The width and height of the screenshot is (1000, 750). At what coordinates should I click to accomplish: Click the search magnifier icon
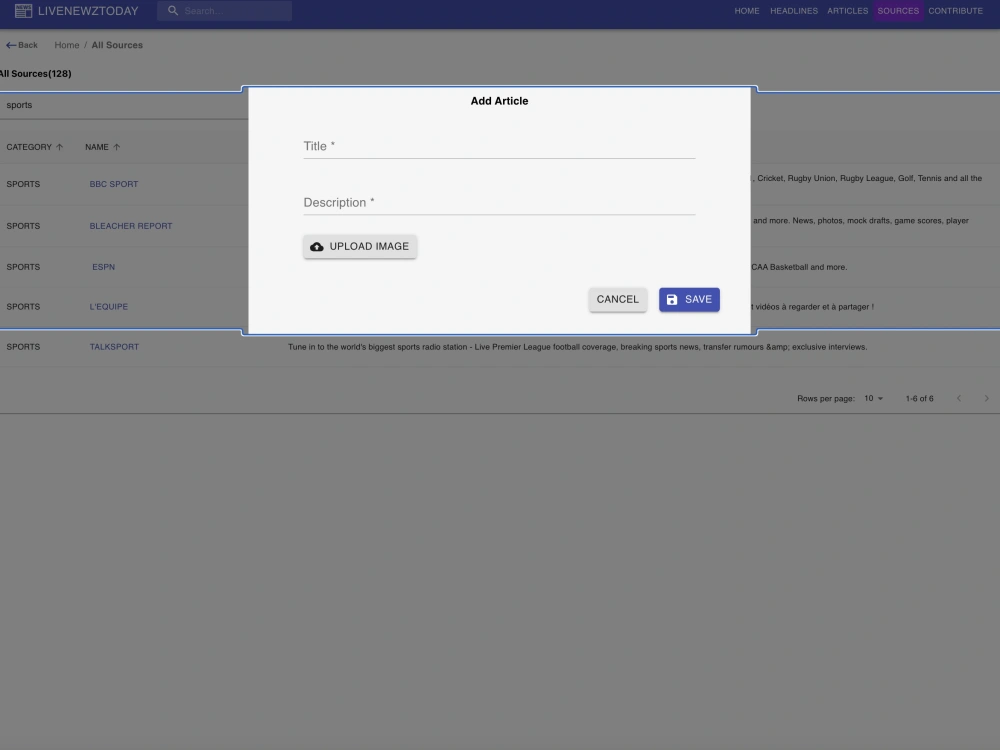(173, 11)
